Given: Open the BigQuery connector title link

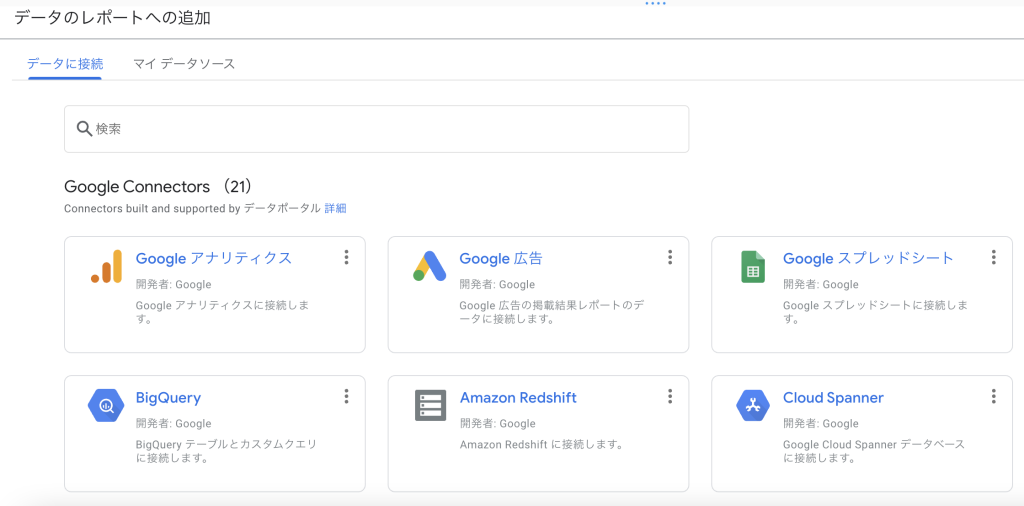Looking at the screenshot, I should pyautogui.click(x=168, y=398).
